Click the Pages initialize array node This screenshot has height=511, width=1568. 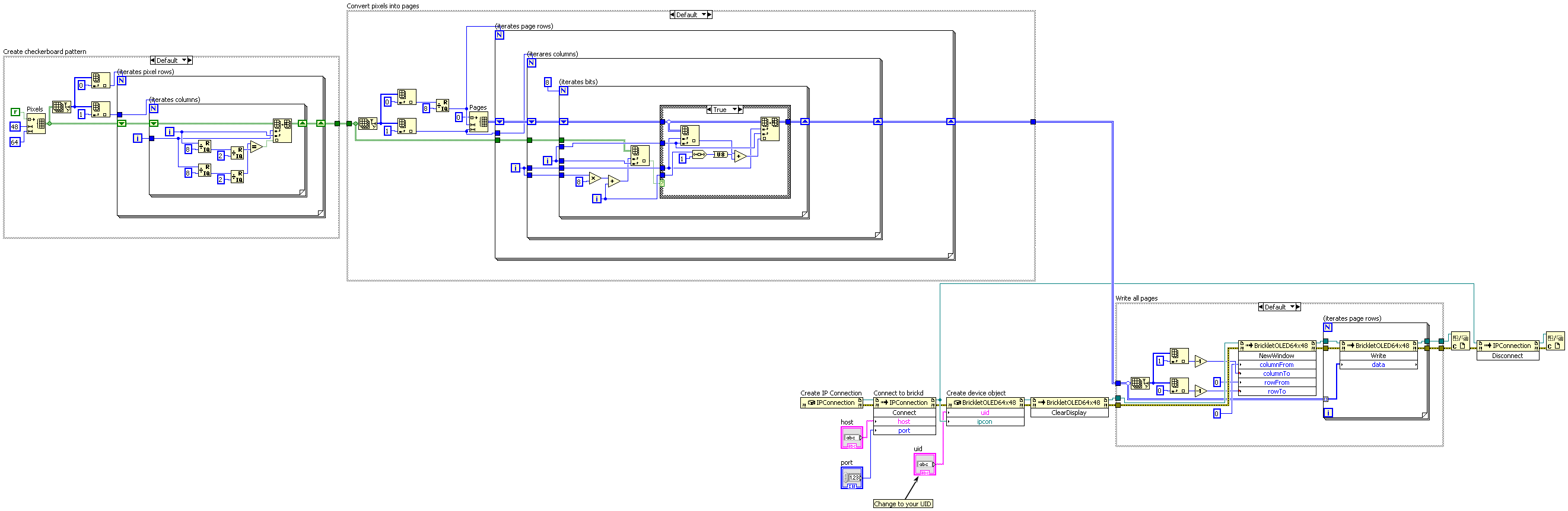[478, 122]
